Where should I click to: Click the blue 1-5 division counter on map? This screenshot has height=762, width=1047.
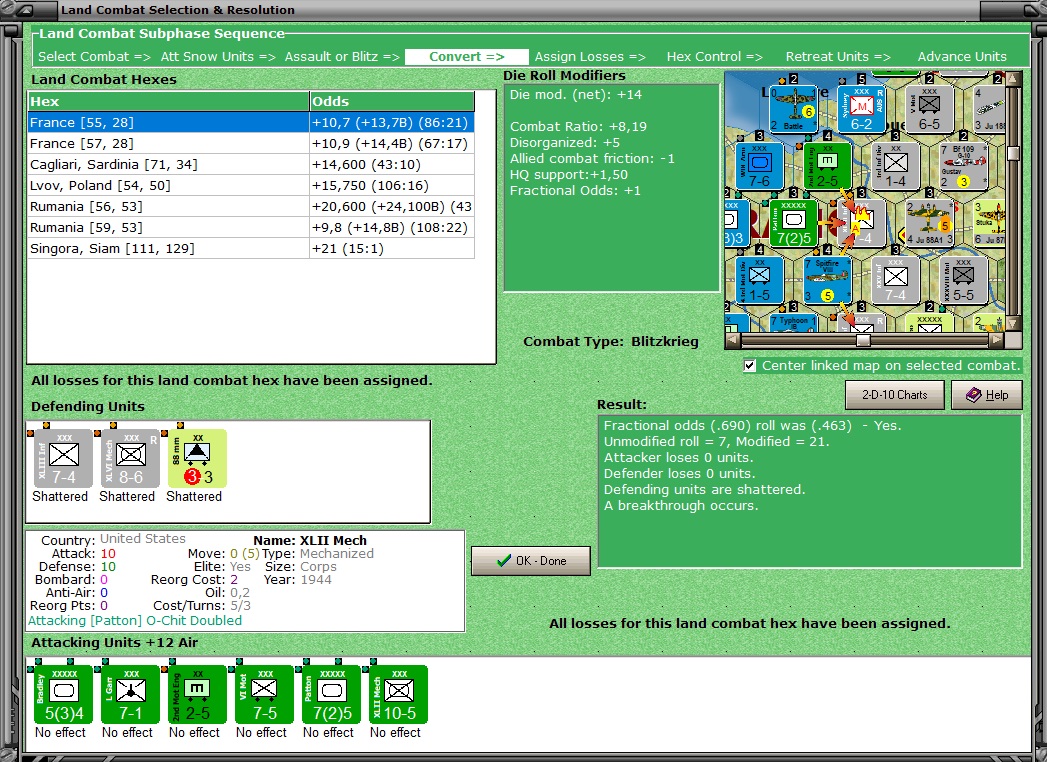point(759,281)
